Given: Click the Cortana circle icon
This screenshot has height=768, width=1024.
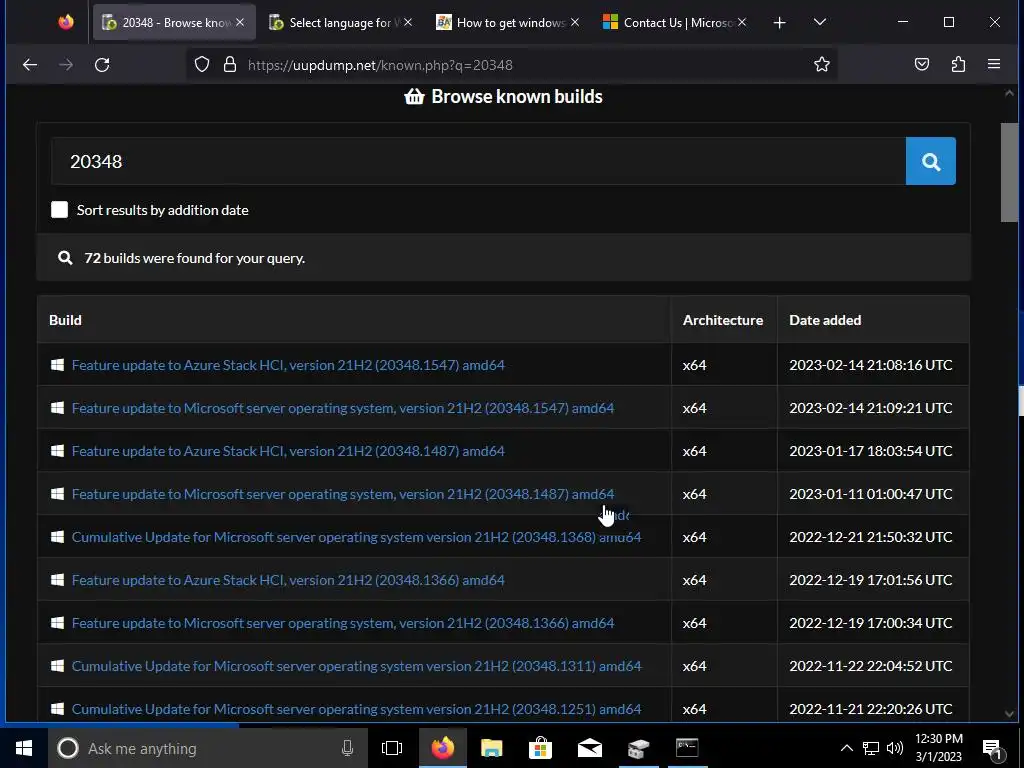Looking at the screenshot, I should click(x=68, y=748).
